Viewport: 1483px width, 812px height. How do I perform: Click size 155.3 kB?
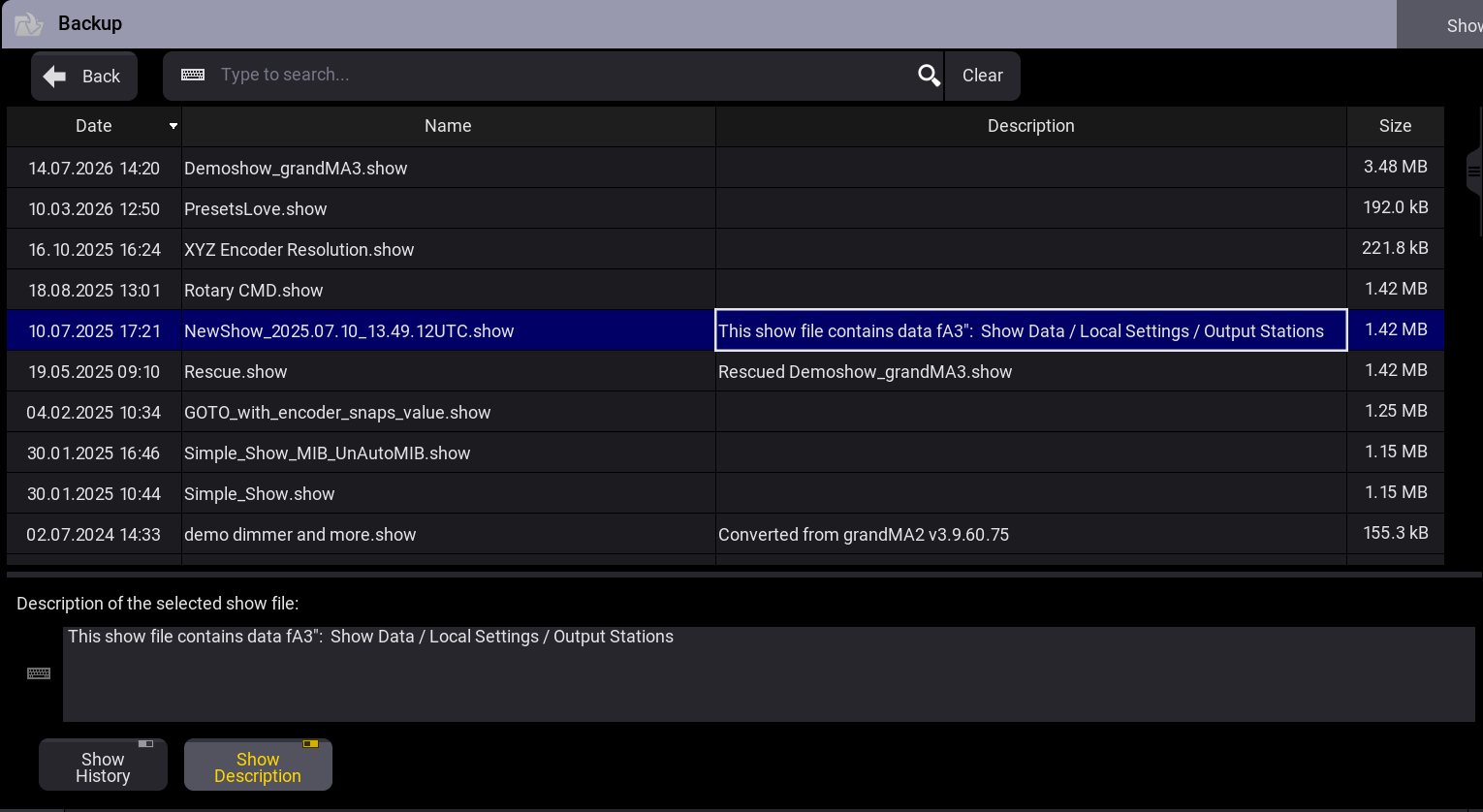click(x=1396, y=533)
